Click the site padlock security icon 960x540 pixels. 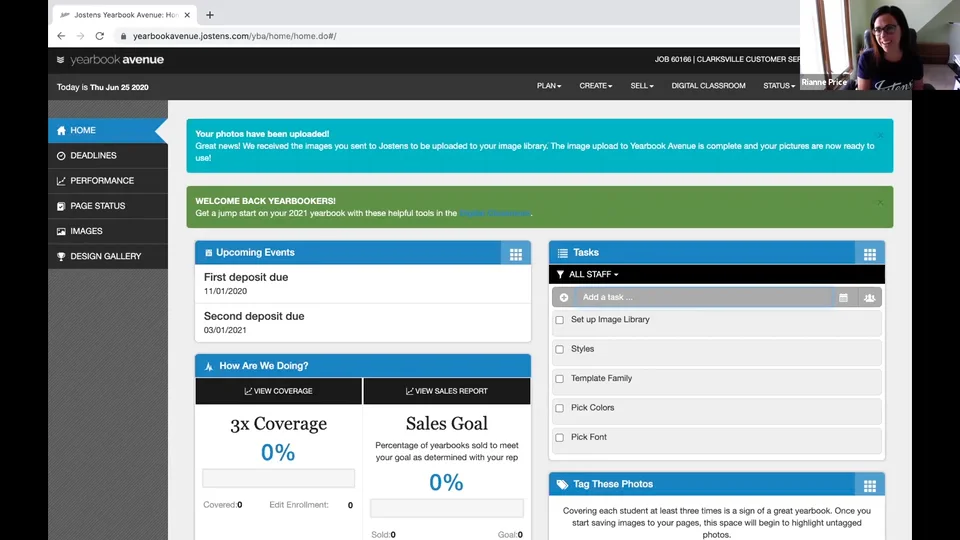(x=123, y=36)
